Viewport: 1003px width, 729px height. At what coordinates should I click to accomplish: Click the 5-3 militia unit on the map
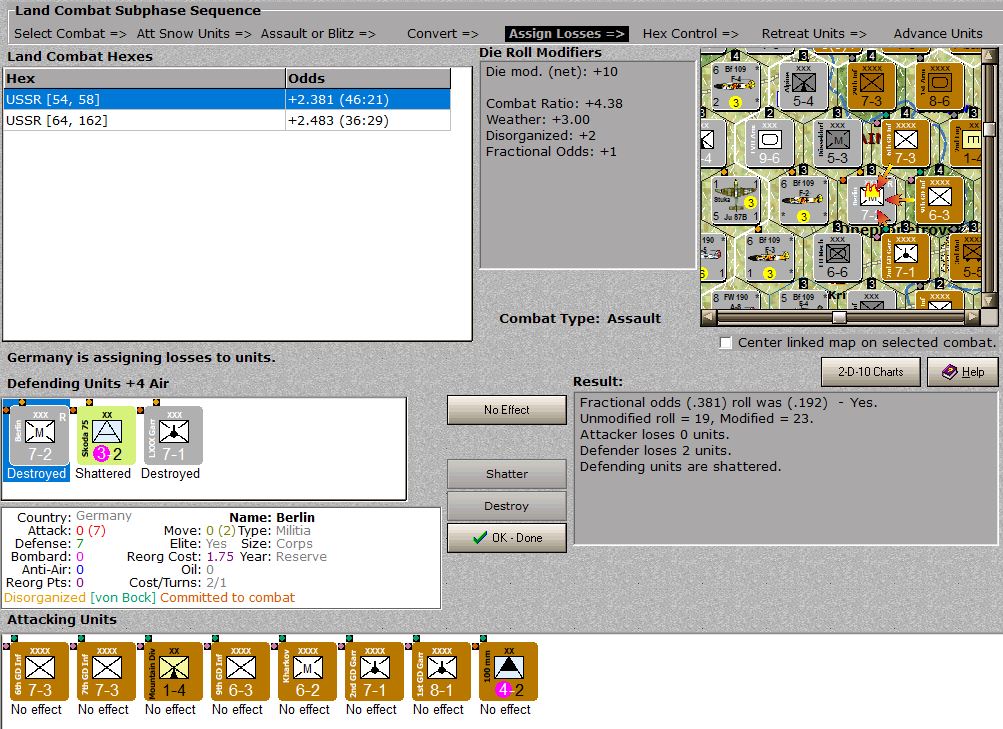(837, 143)
